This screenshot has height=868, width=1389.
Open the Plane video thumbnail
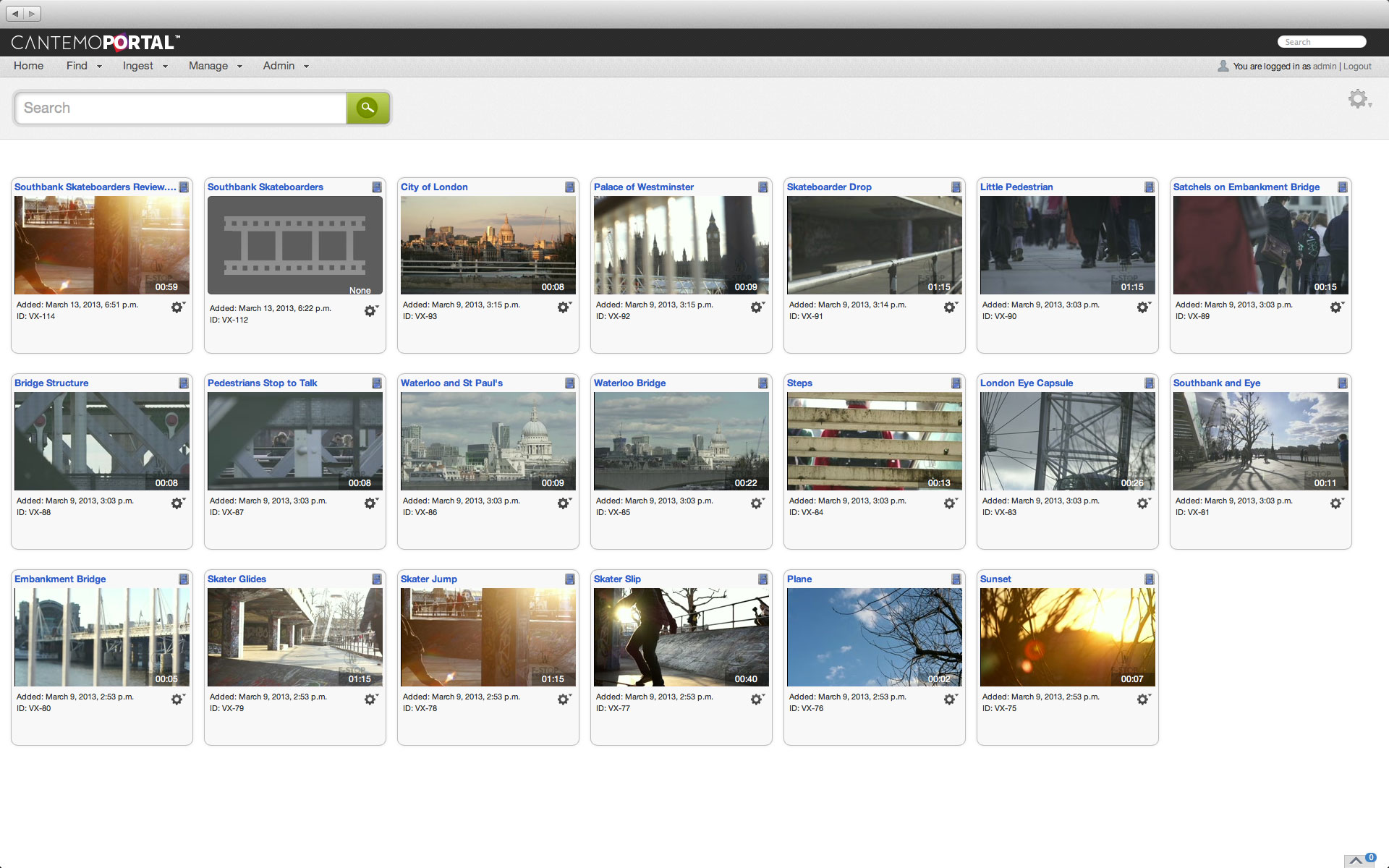[875, 637]
